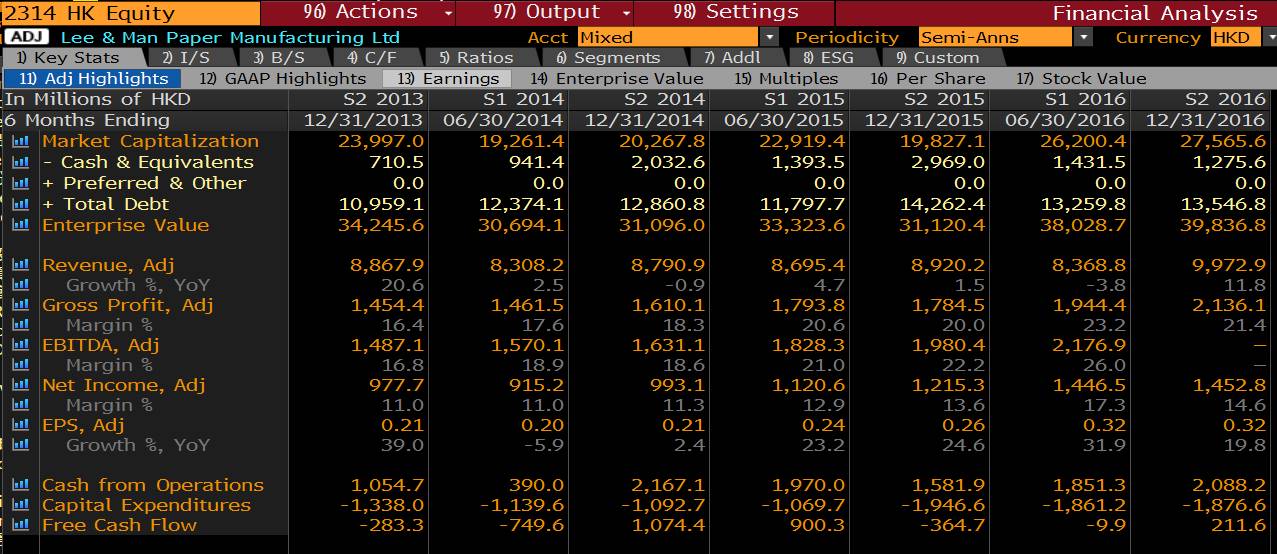Image resolution: width=1277 pixels, height=554 pixels.
Task: Click the Enterprise Value row label
Action: click(126, 225)
